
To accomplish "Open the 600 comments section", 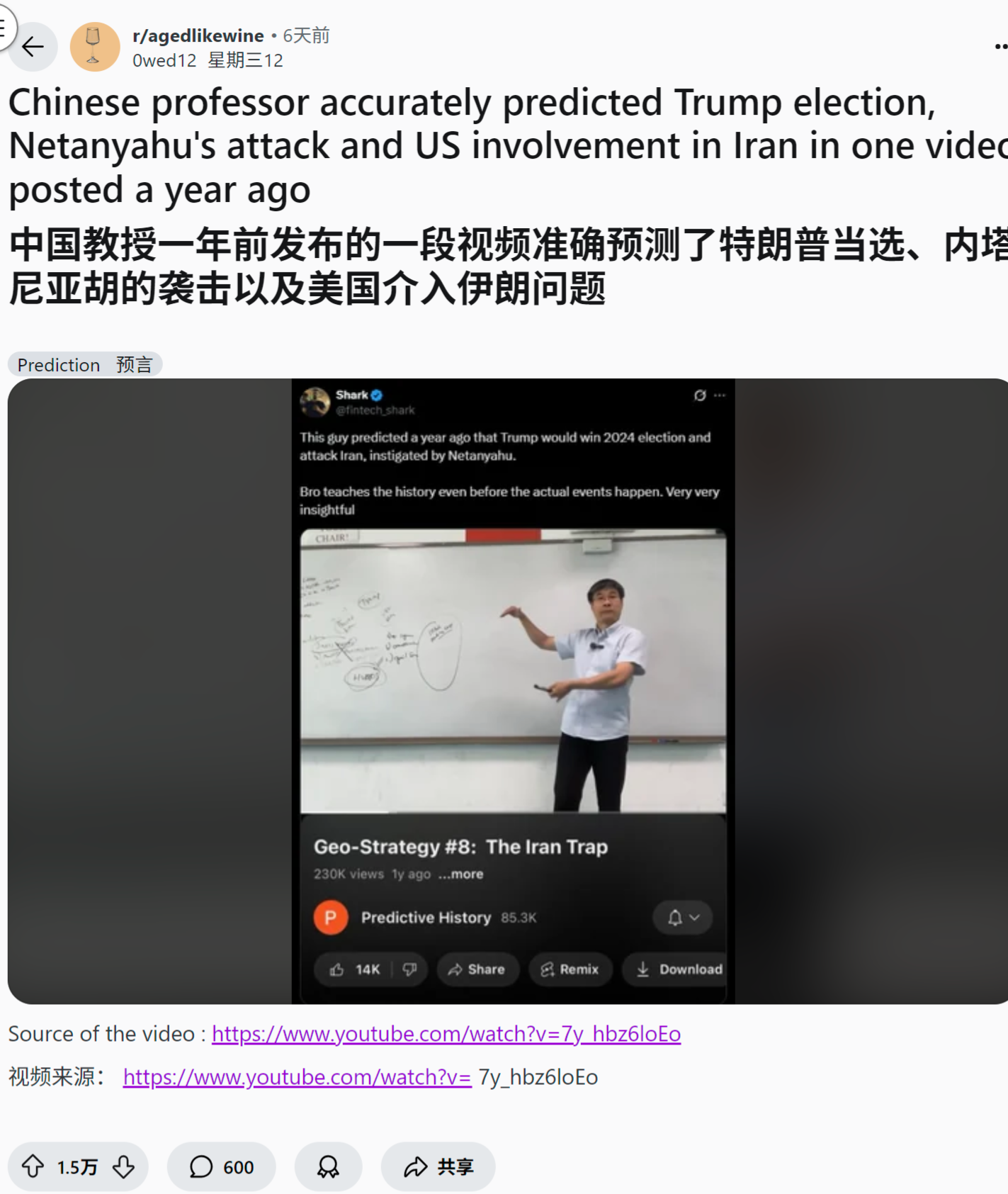I will (221, 1166).
